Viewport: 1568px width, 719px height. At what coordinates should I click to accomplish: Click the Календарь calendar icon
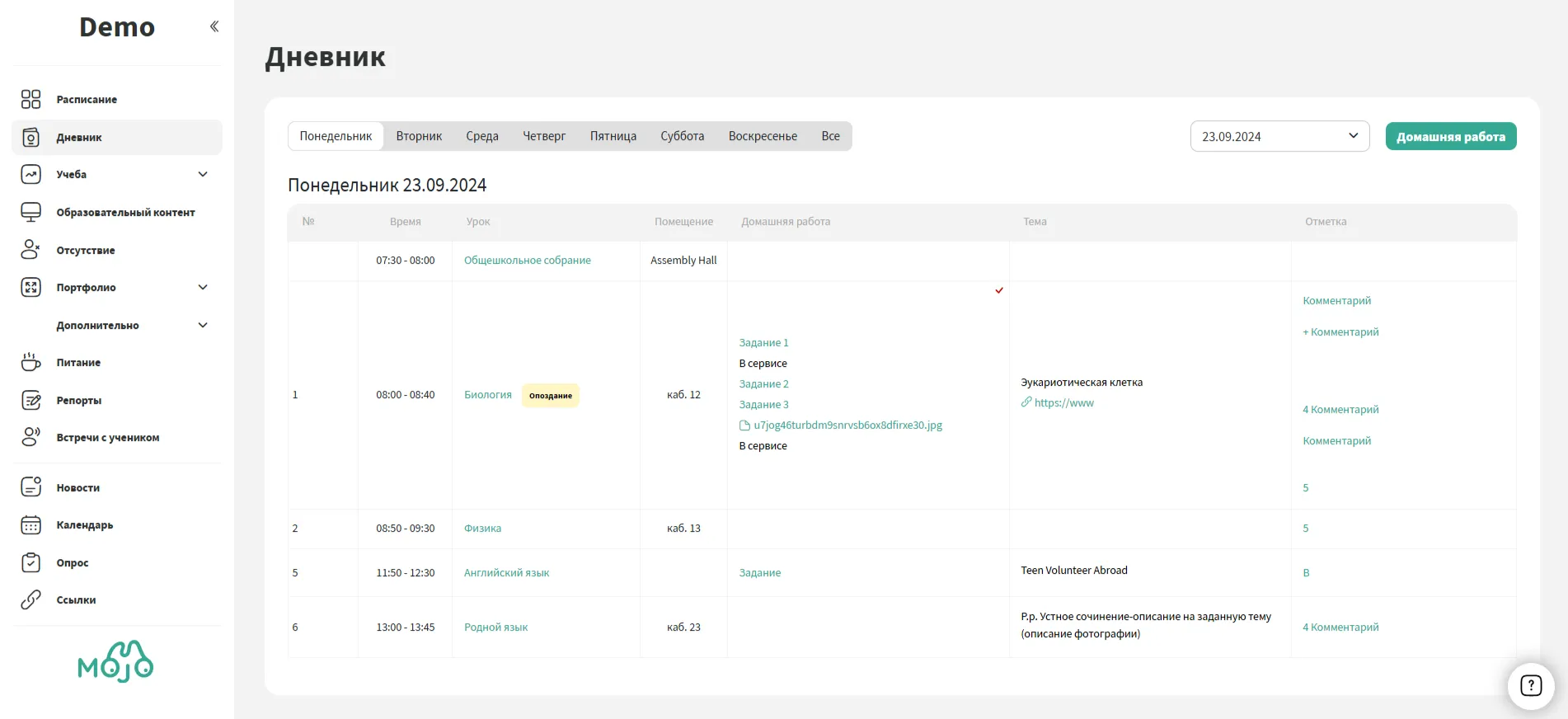click(x=31, y=525)
